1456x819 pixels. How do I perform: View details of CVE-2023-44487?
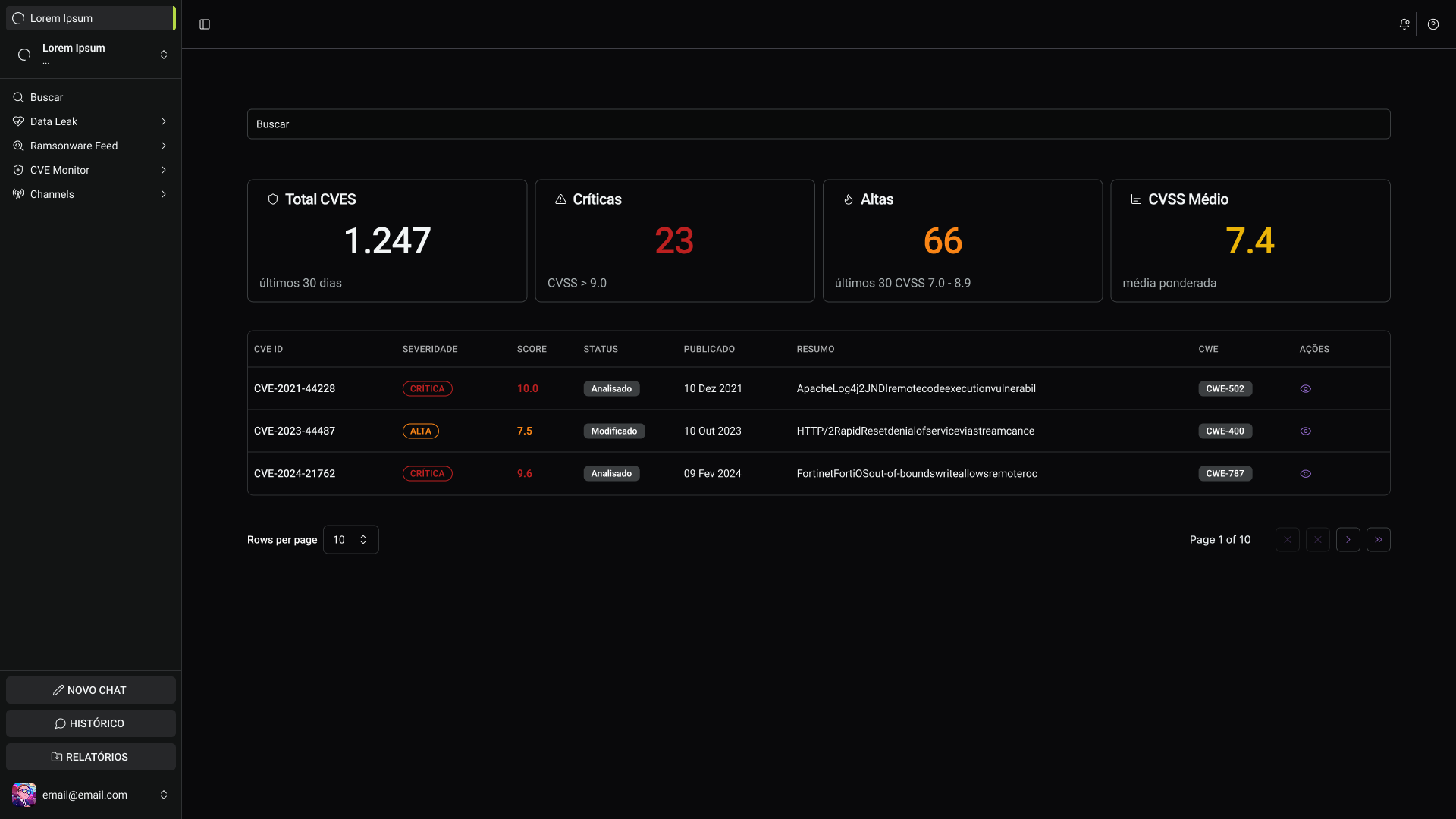pos(1305,431)
